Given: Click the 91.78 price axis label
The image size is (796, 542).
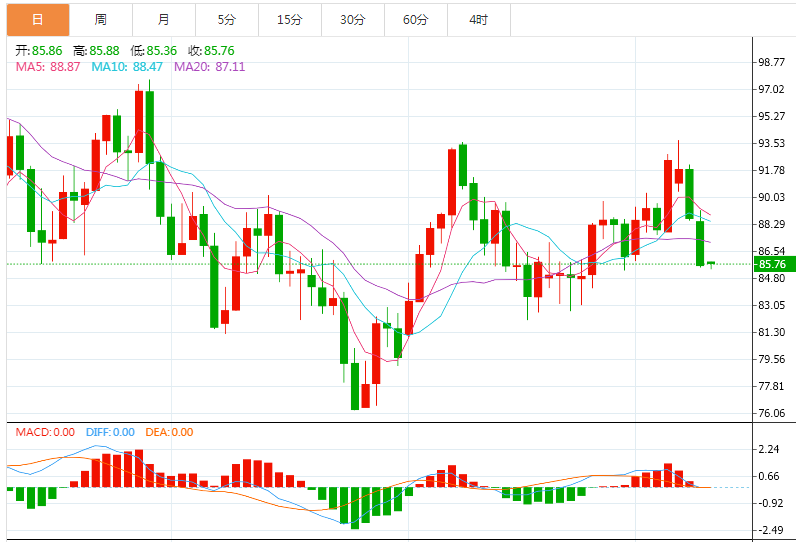Looking at the screenshot, I should coord(771,170).
